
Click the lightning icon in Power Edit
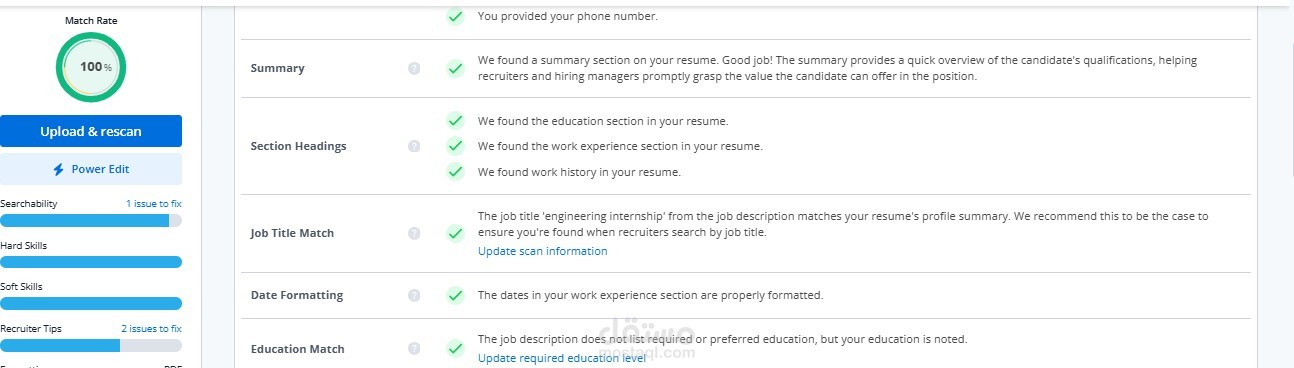pyautogui.click(x=59, y=170)
